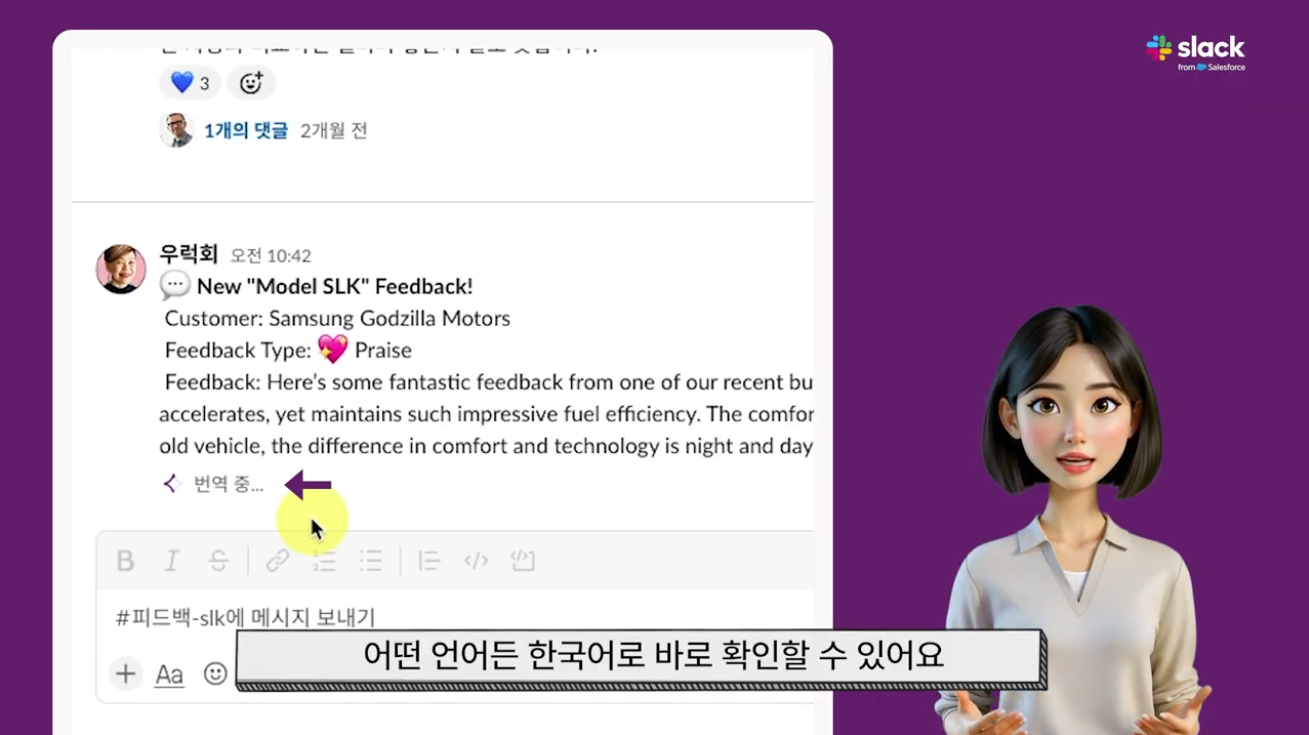Insert a link with the chain icon
This screenshot has width=1309, height=735.
coord(277,561)
